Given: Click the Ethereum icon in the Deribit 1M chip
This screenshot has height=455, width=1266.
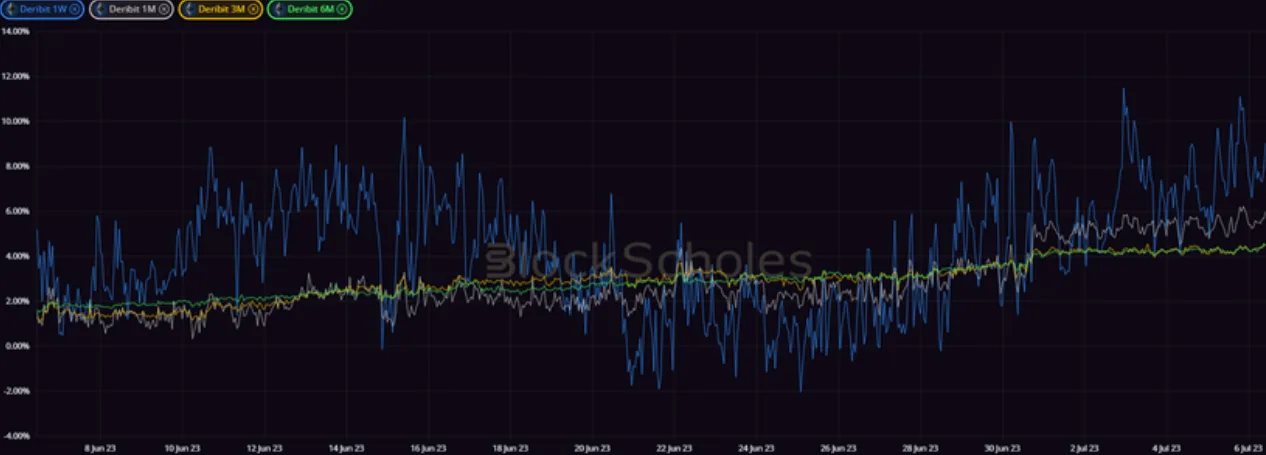Looking at the screenshot, I should tap(101, 9).
